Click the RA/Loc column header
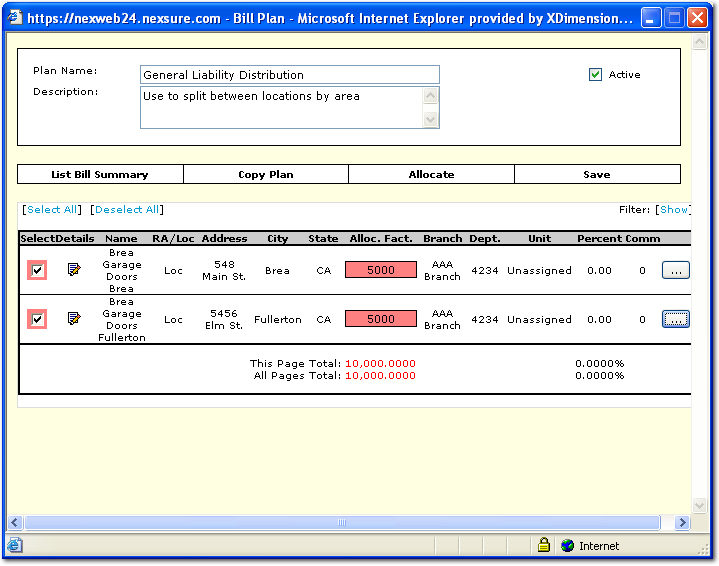Screen dimensions: 719x566 click(173, 239)
